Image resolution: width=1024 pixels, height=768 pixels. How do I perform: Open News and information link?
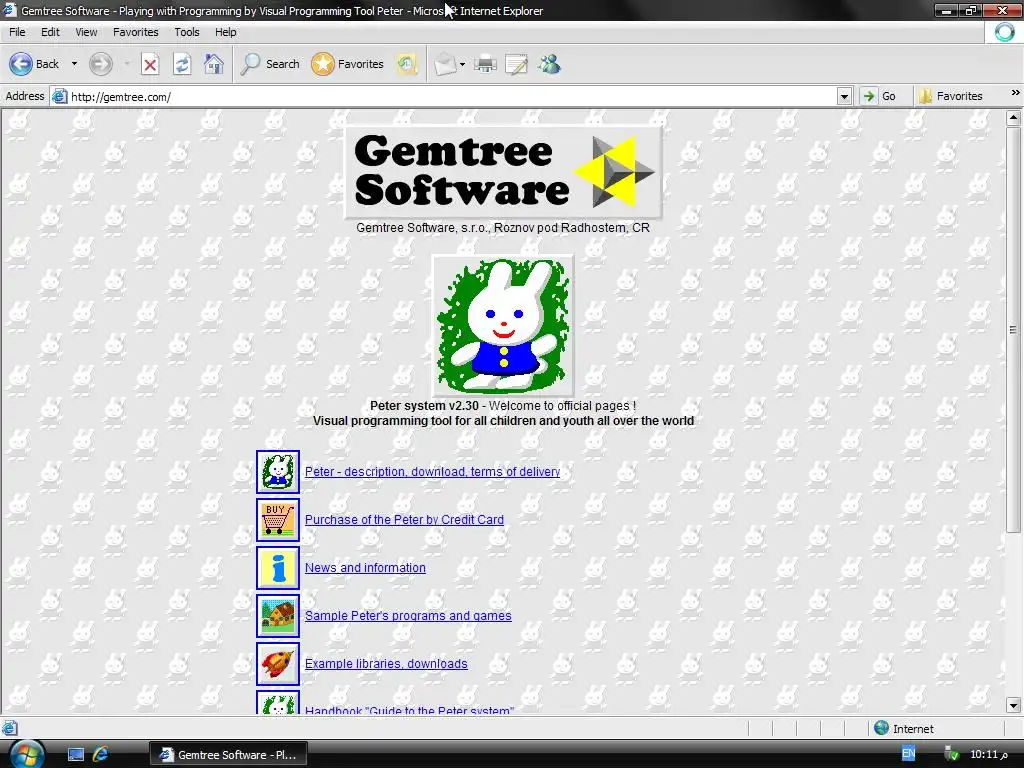click(365, 568)
